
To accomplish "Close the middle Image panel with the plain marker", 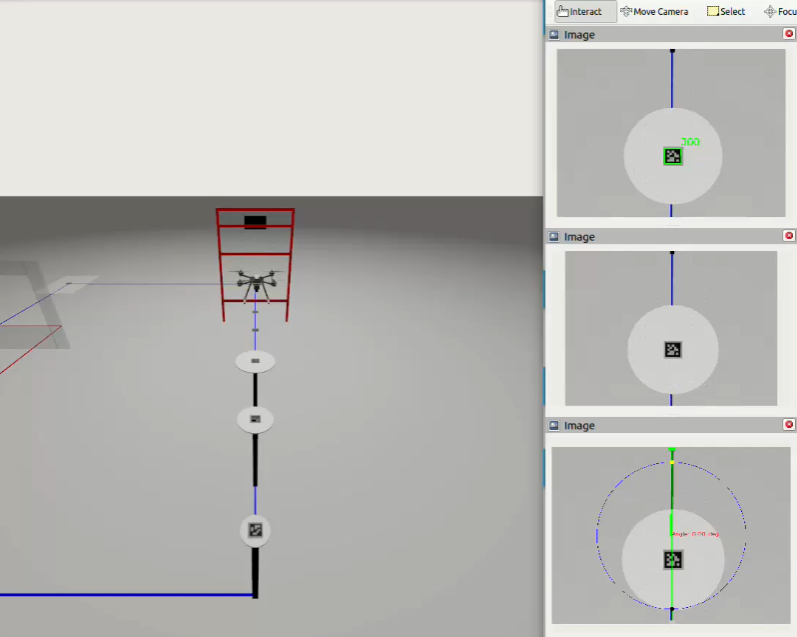I will [x=789, y=235].
